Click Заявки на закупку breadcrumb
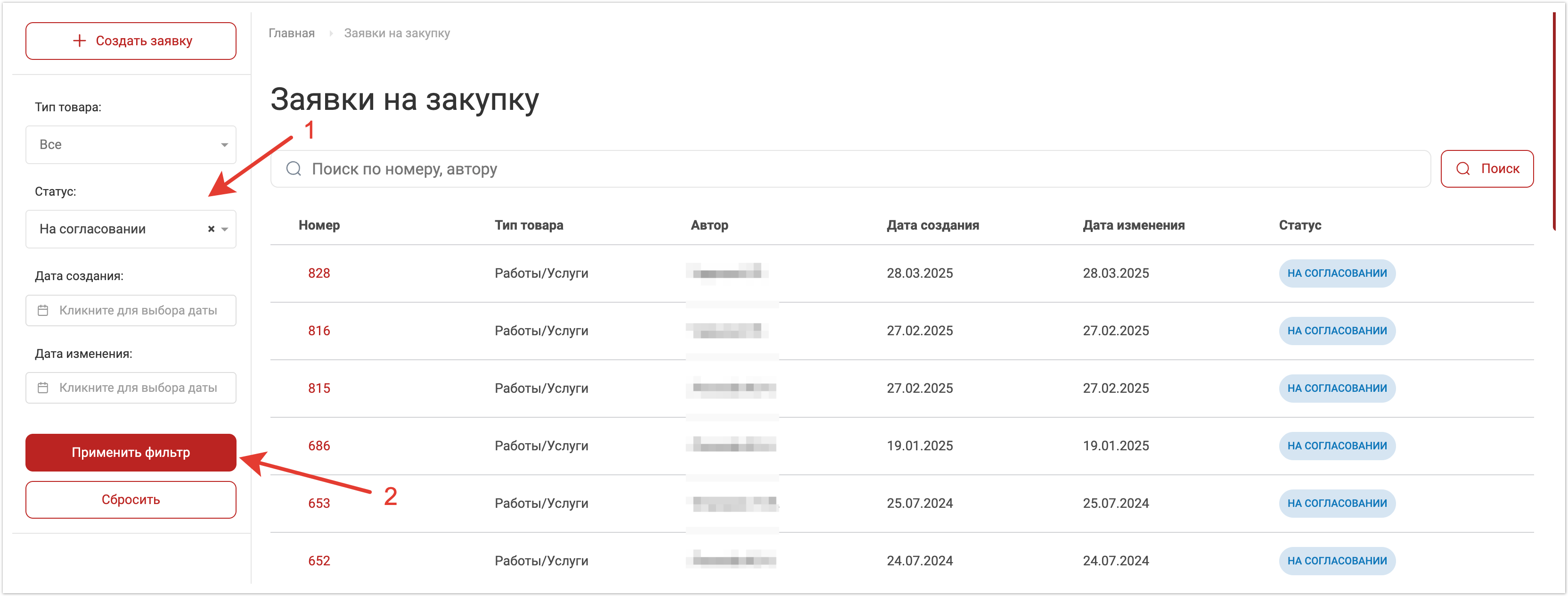The height and width of the screenshot is (596, 1568). (397, 33)
